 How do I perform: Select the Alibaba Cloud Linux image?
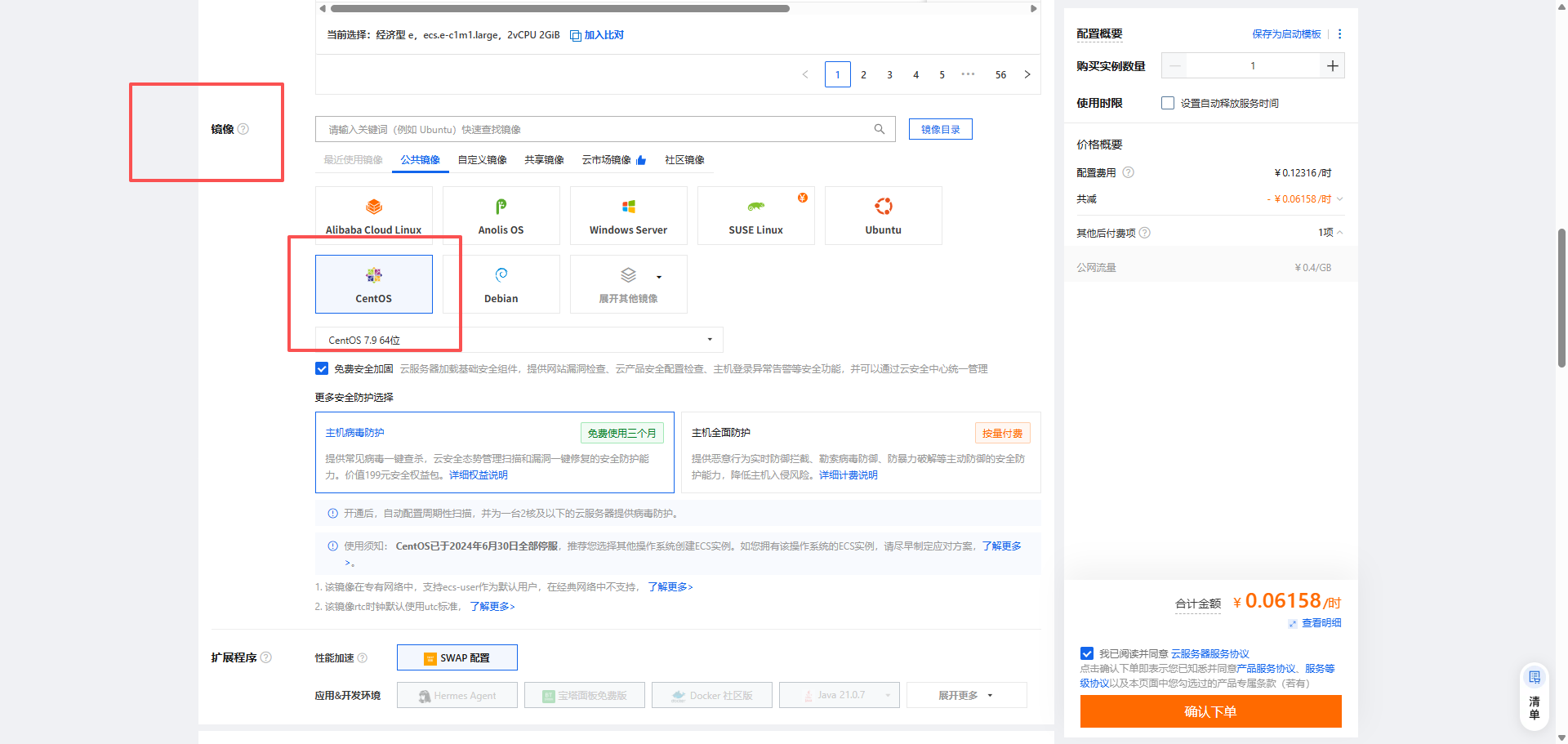374,216
